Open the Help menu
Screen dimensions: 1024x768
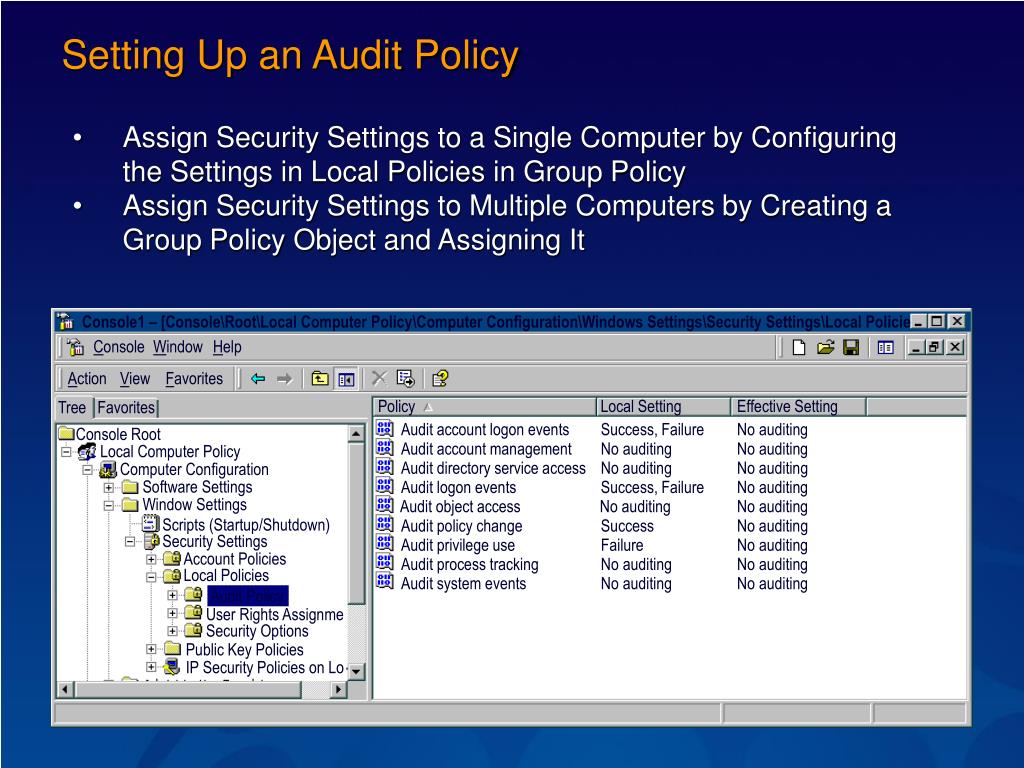(227, 347)
